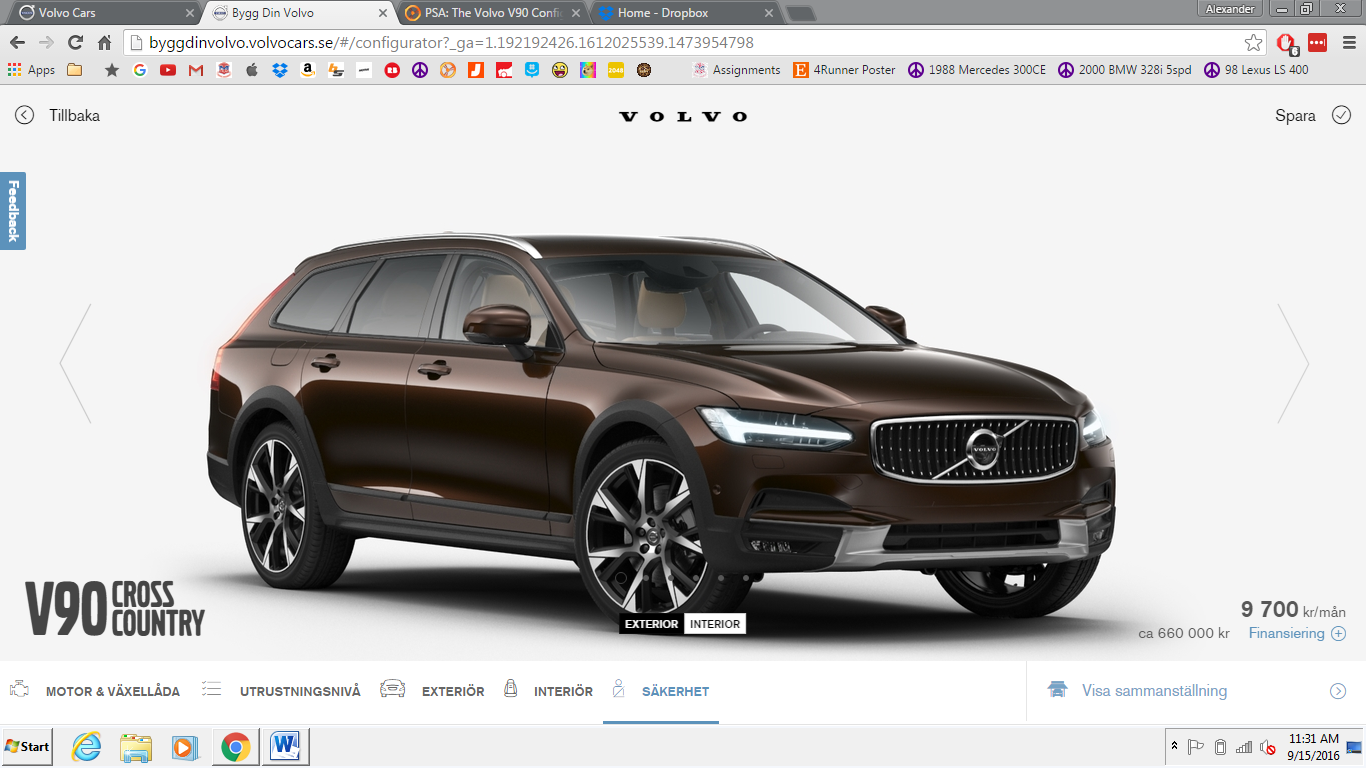Click the Windows Start button

coord(27,747)
